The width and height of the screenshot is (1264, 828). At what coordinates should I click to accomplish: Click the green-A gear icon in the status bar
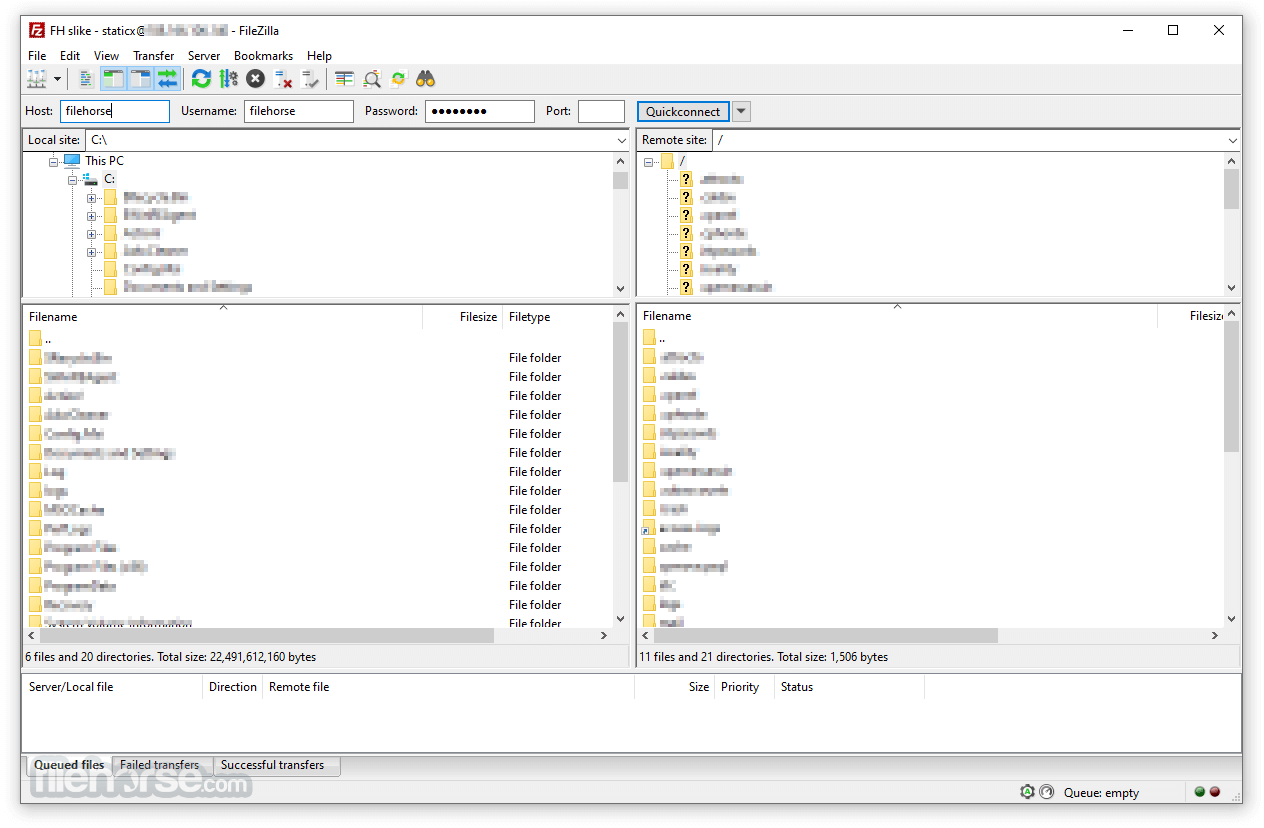tap(1027, 792)
